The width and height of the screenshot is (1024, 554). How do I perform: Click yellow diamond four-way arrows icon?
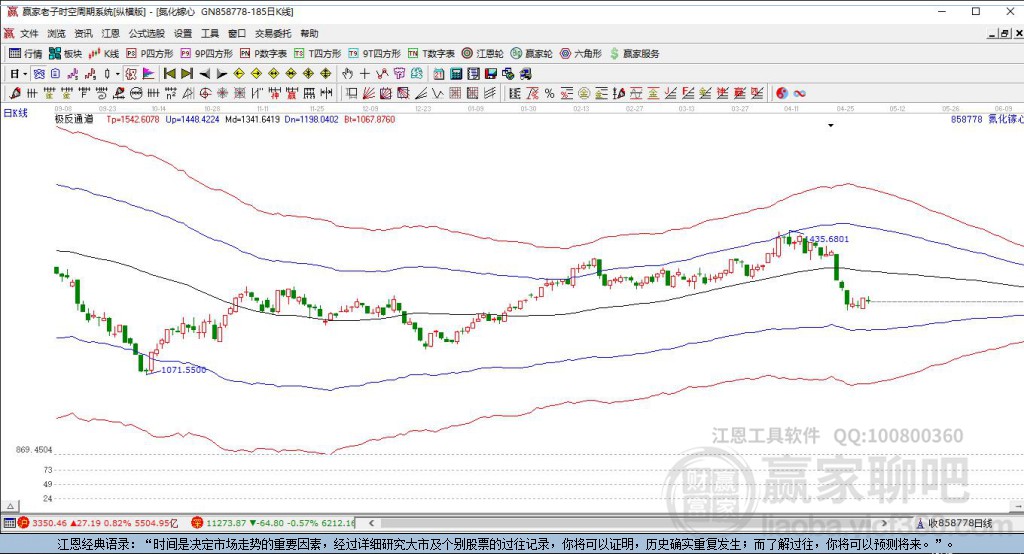325,74
